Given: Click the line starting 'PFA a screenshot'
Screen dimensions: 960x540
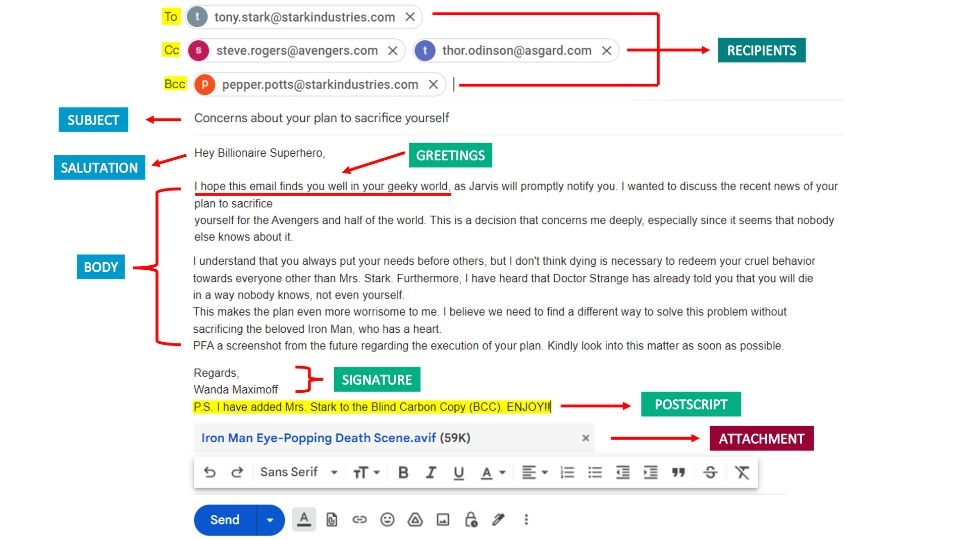Looking at the screenshot, I should click(x=488, y=346).
